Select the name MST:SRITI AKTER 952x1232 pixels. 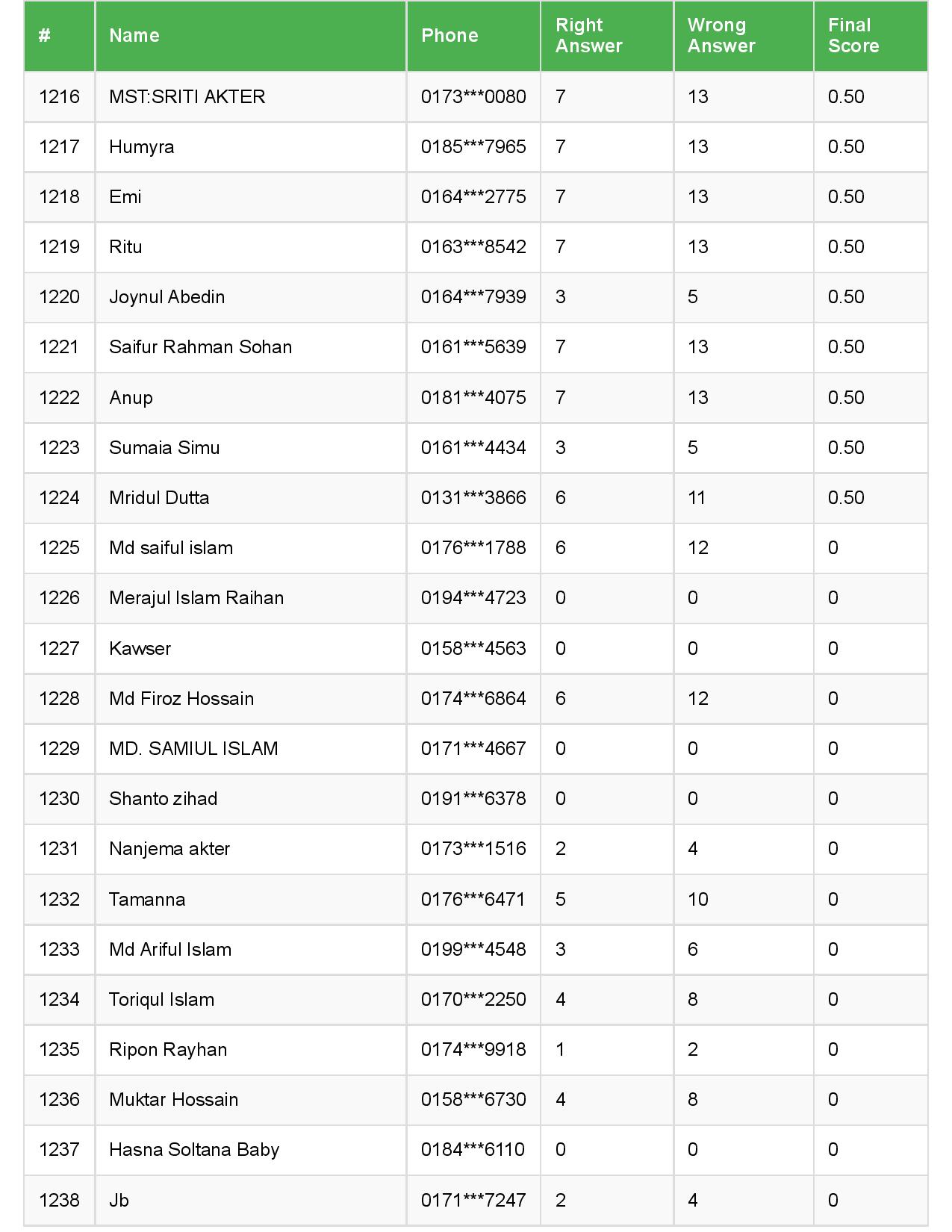[187, 97]
